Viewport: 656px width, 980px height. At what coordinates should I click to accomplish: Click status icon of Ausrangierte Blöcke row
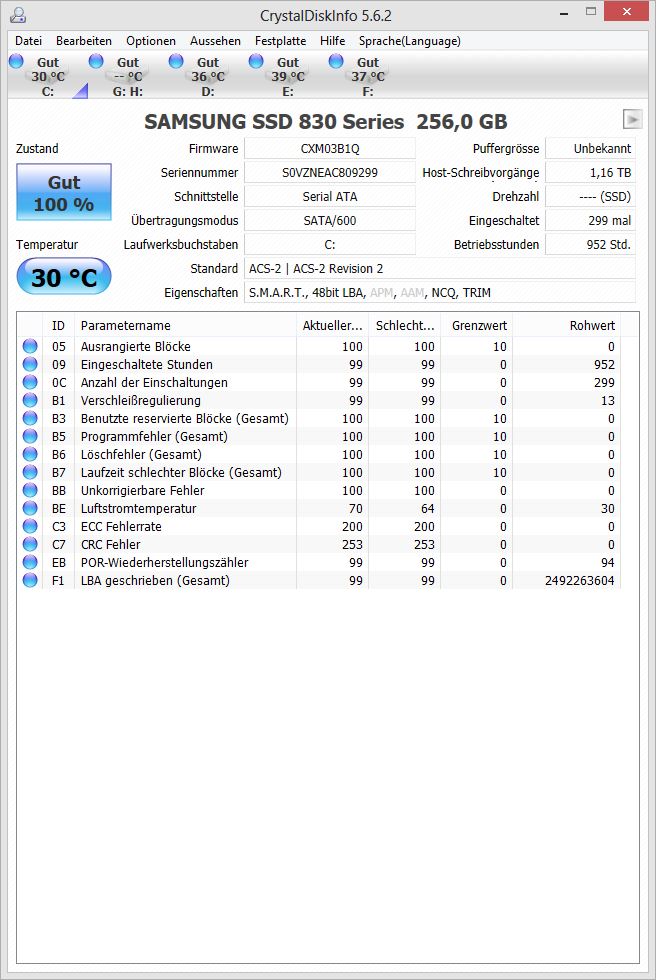(x=30, y=346)
